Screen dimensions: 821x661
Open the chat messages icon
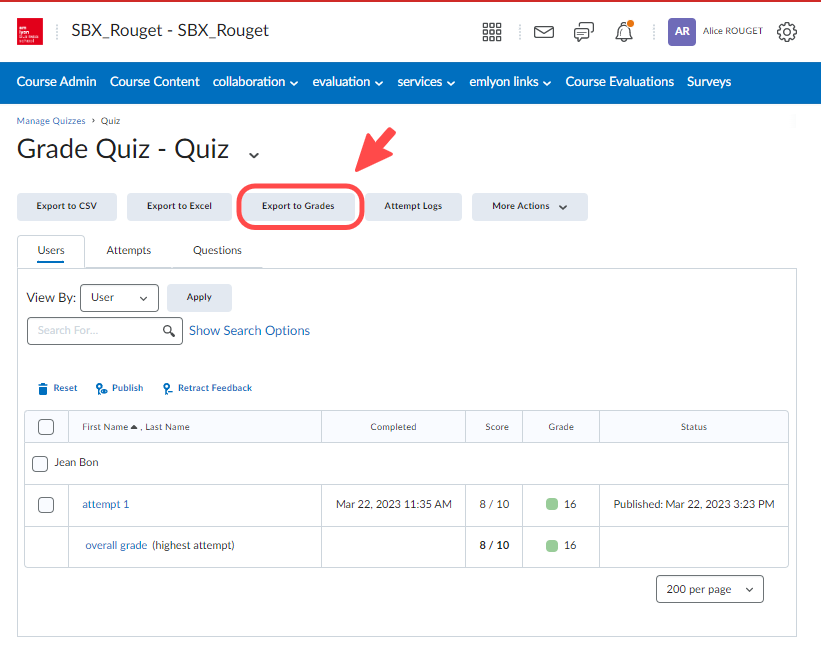pyautogui.click(x=584, y=32)
